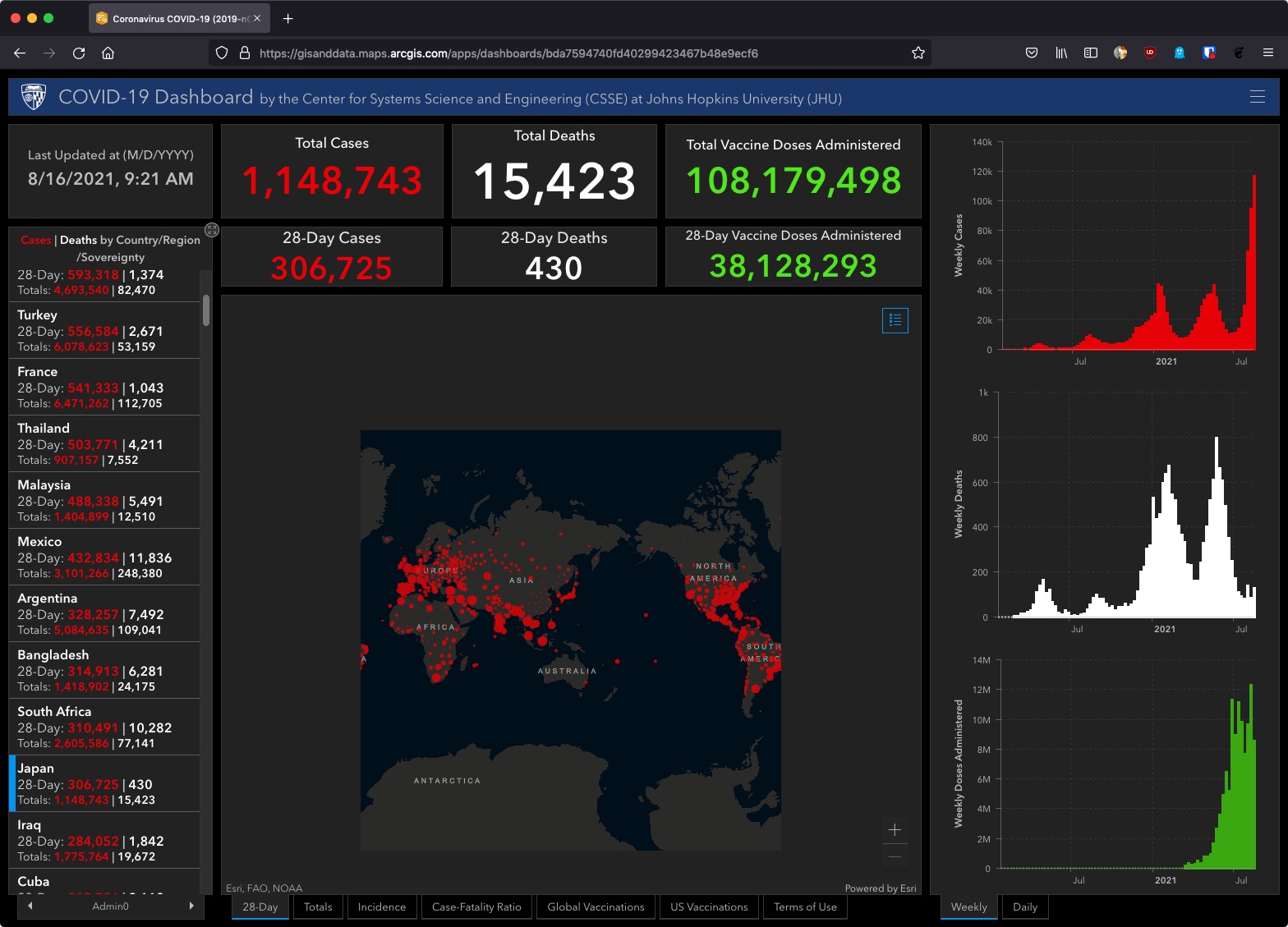The width and height of the screenshot is (1288, 927).
Task: Click the 28-Day vaccine doses value 38,128,293
Action: 793,265
